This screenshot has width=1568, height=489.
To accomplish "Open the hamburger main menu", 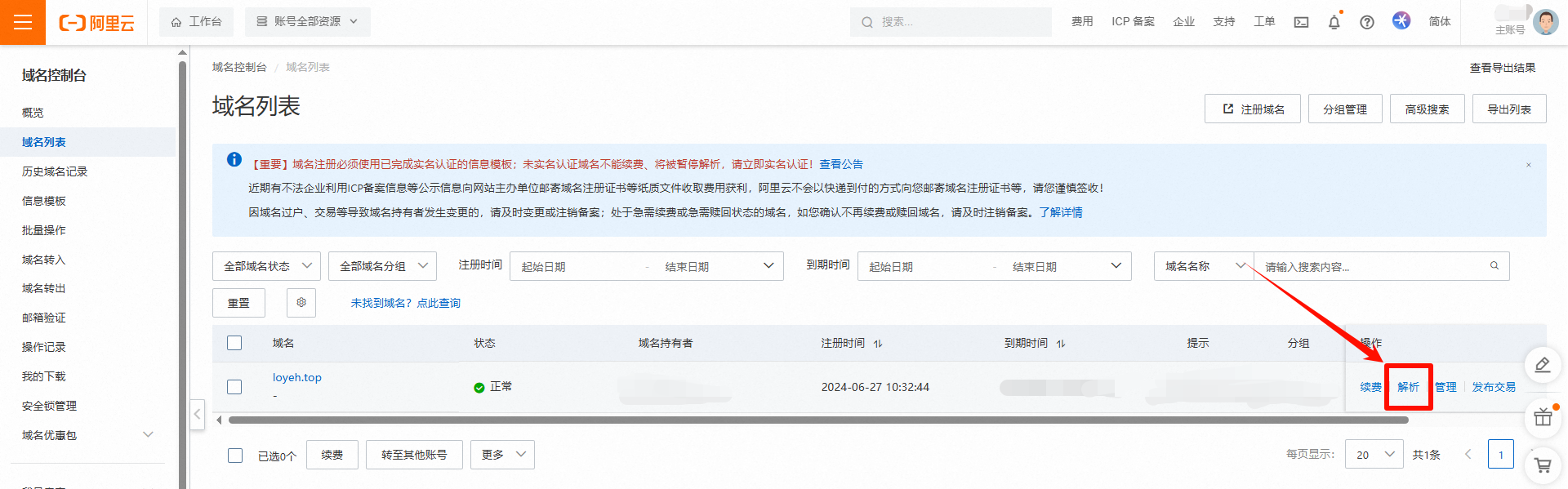I will click(x=23, y=22).
